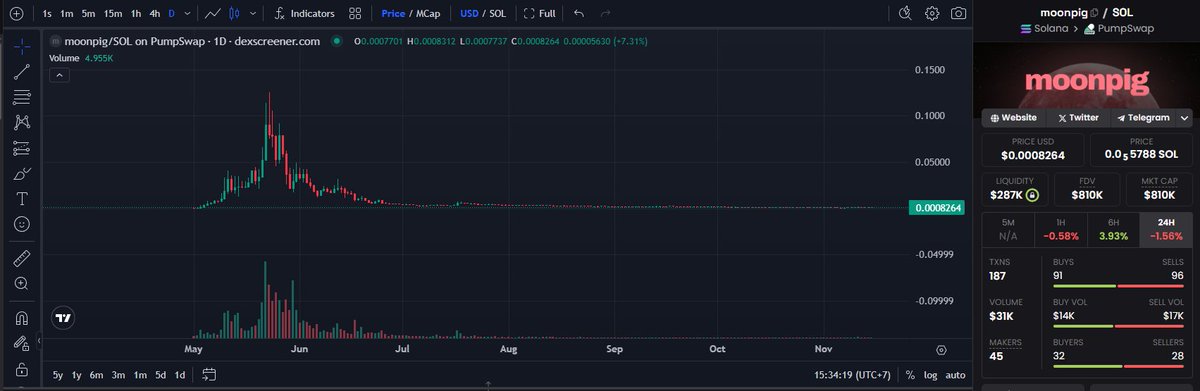Enter Full screen chart mode
Image resolution: width=1200 pixels, height=391 pixels.
pos(540,14)
